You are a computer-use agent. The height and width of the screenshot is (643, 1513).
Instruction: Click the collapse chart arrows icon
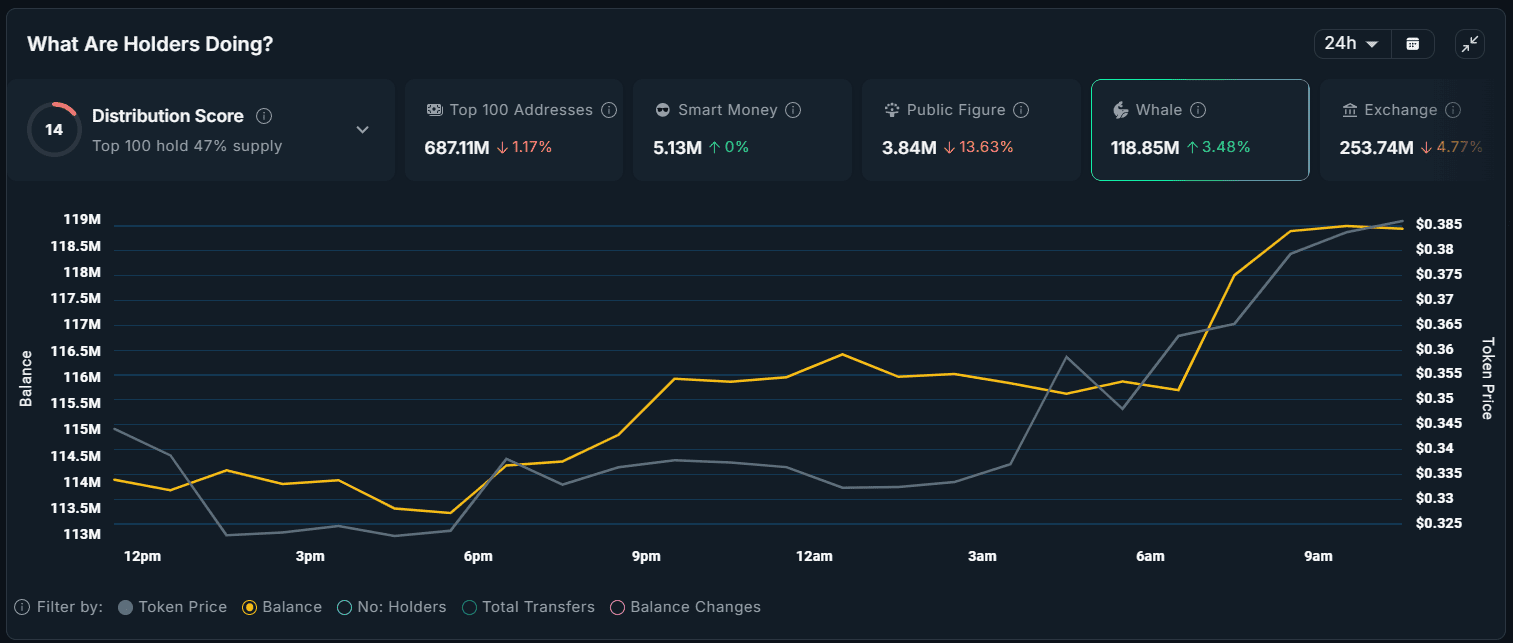[1470, 43]
